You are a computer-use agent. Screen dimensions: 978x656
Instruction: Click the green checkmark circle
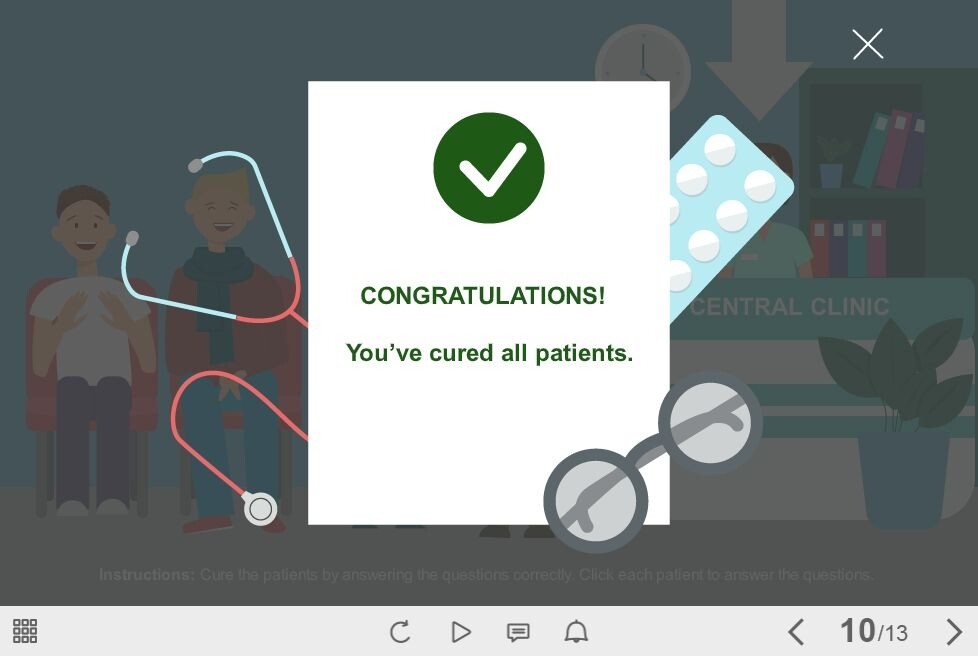pyautogui.click(x=489, y=168)
